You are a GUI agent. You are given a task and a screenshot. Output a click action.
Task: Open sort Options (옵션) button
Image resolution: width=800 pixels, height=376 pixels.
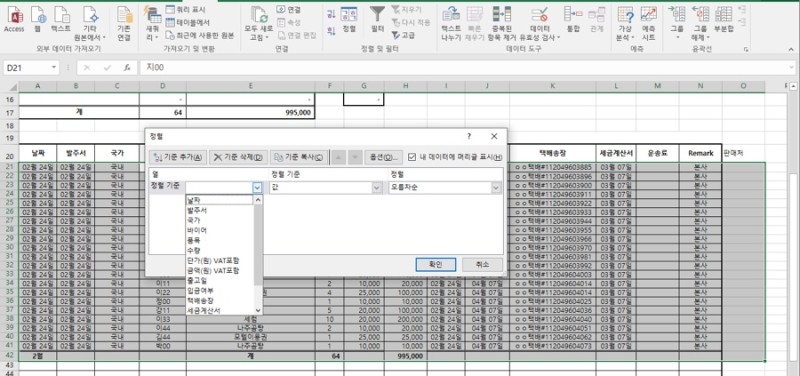point(384,157)
